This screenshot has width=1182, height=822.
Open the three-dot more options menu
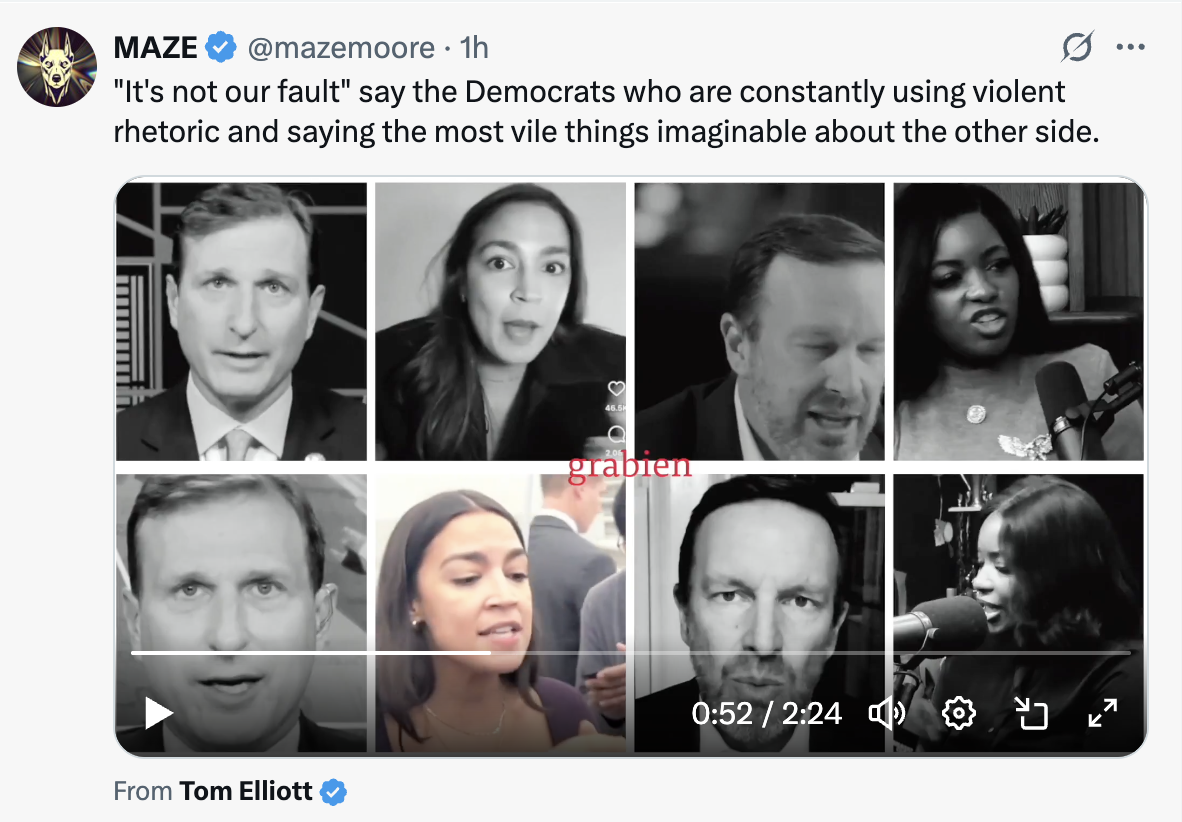[1131, 47]
